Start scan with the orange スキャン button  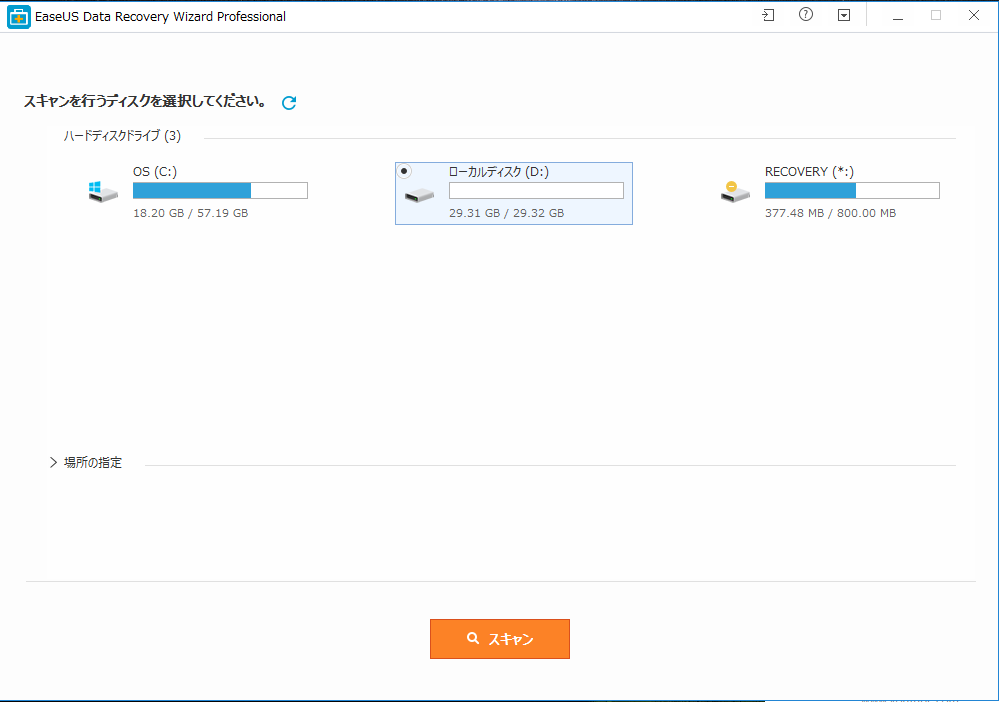coord(500,639)
